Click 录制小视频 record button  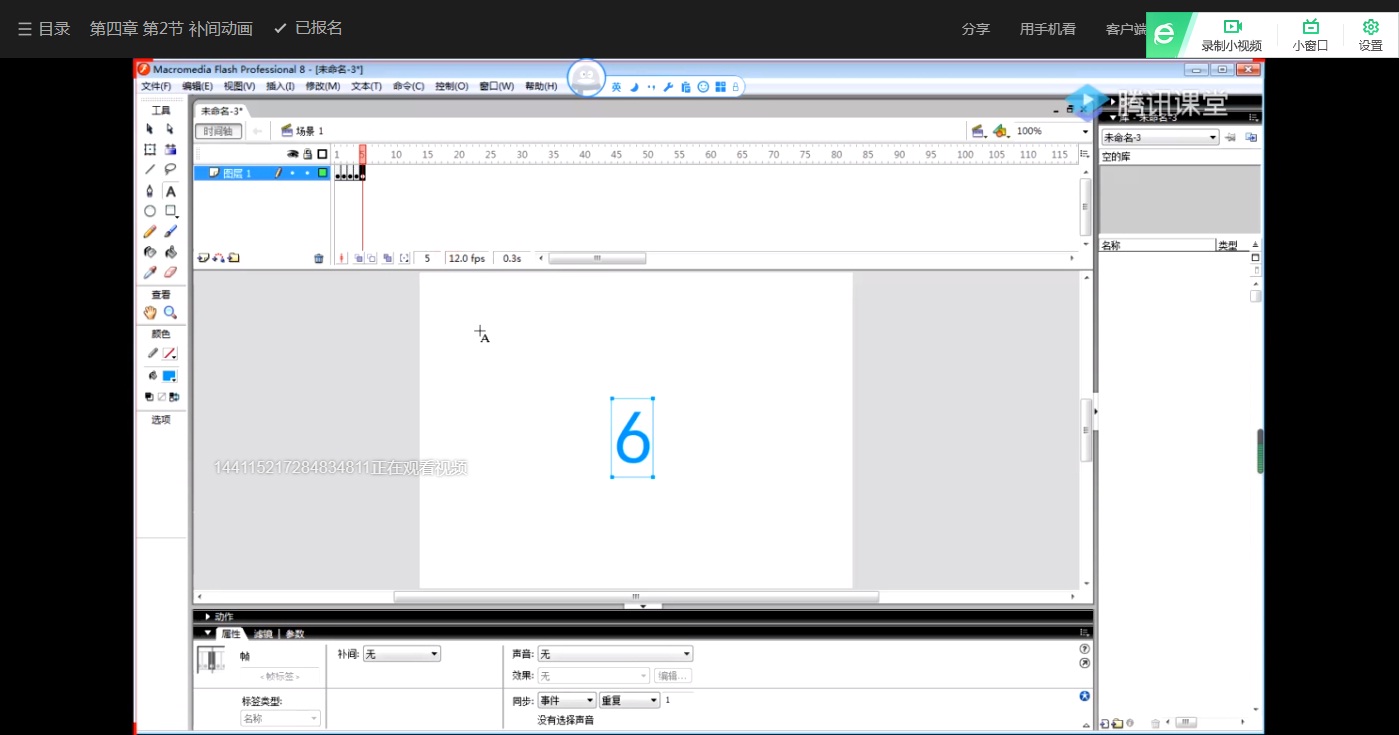tap(1231, 35)
